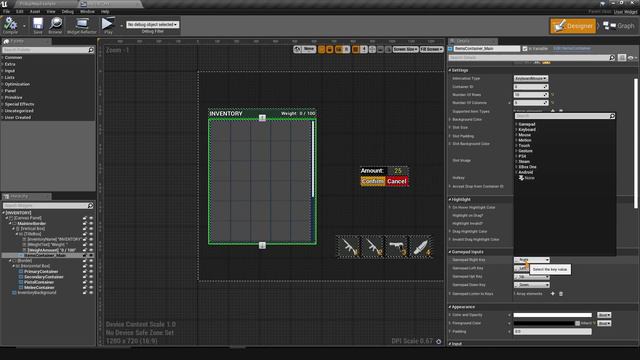Click the Search Palette field
This screenshot has width=640, height=360.
[x=48, y=50]
